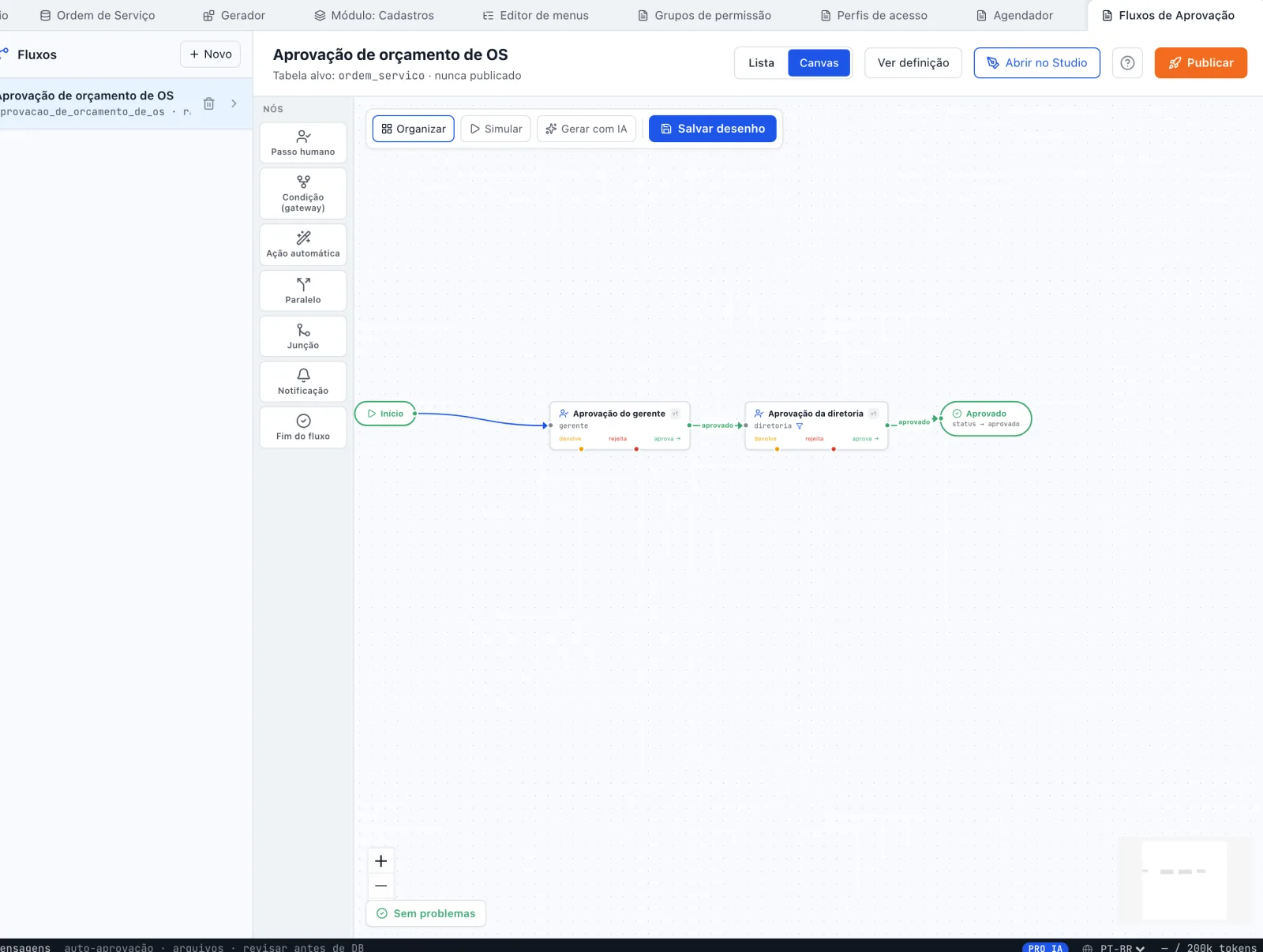The width and height of the screenshot is (1263, 952).
Task: Run Simular on the flow
Action: (496, 129)
